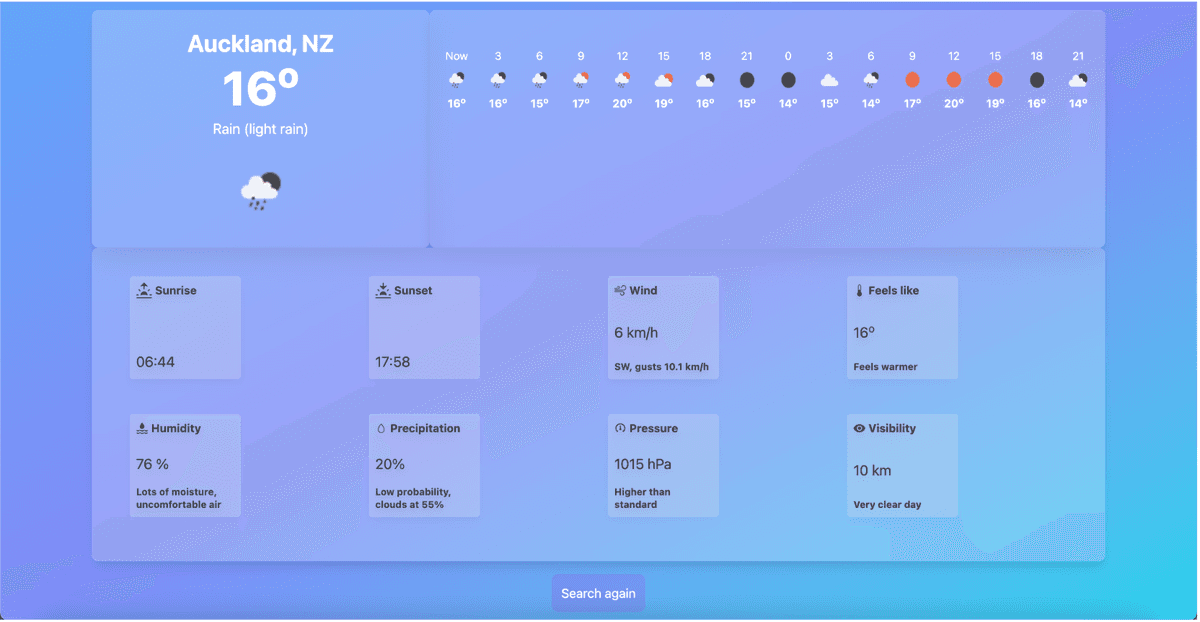Image resolution: width=1200 pixels, height=622 pixels.
Task: Click the gauge icon on the Pressure card
Action: (x=620, y=428)
